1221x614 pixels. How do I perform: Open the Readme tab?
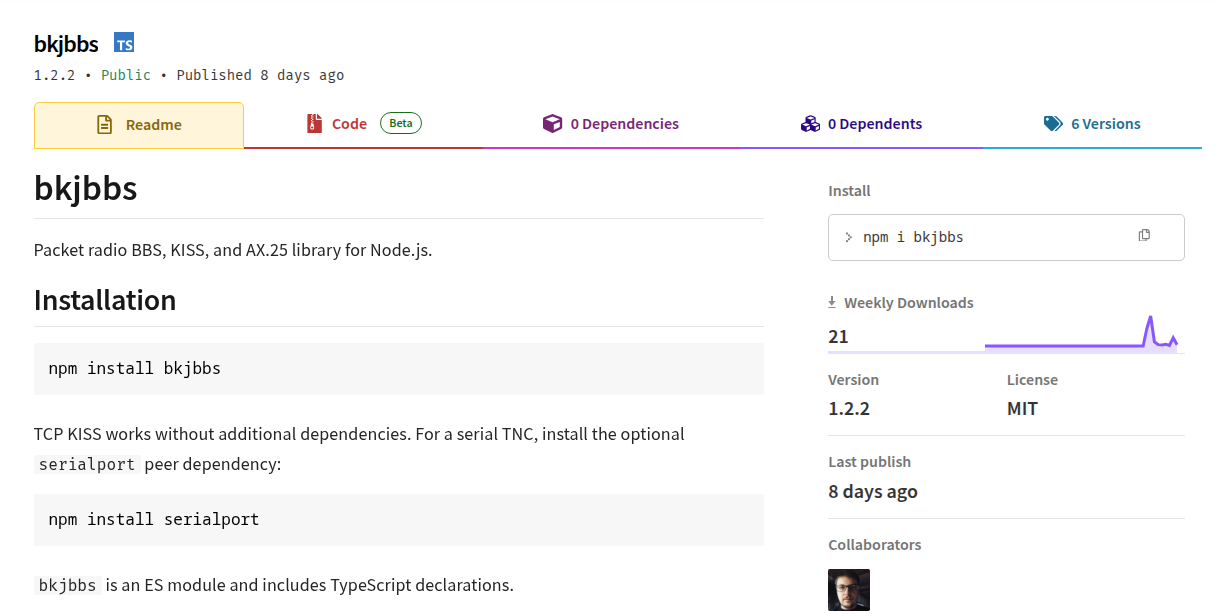pos(139,125)
